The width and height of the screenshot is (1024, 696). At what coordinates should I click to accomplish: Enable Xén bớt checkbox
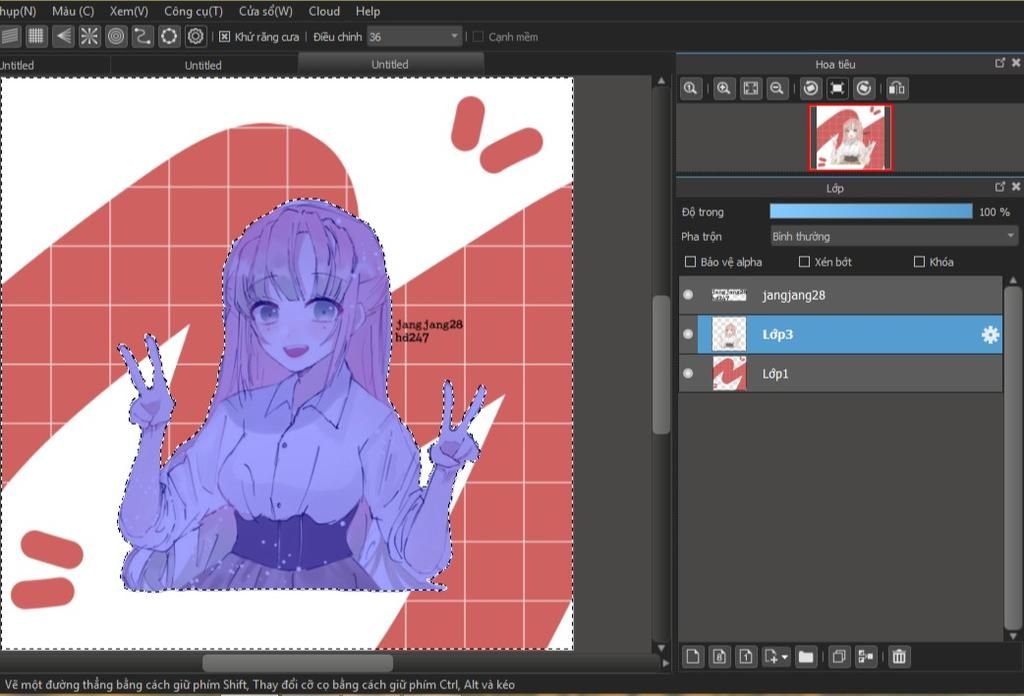(x=805, y=262)
